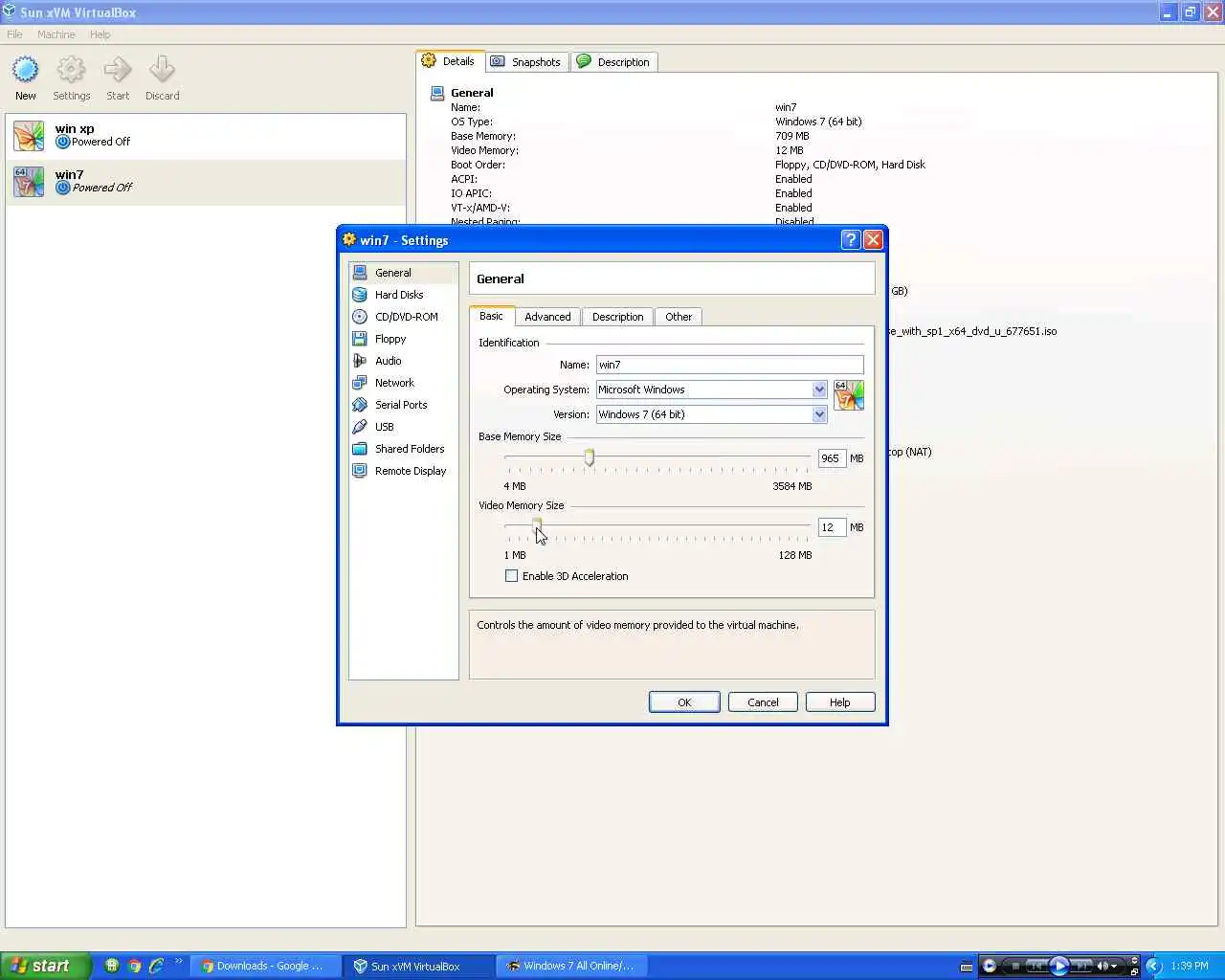Open Shared Folders settings category

(x=403, y=449)
